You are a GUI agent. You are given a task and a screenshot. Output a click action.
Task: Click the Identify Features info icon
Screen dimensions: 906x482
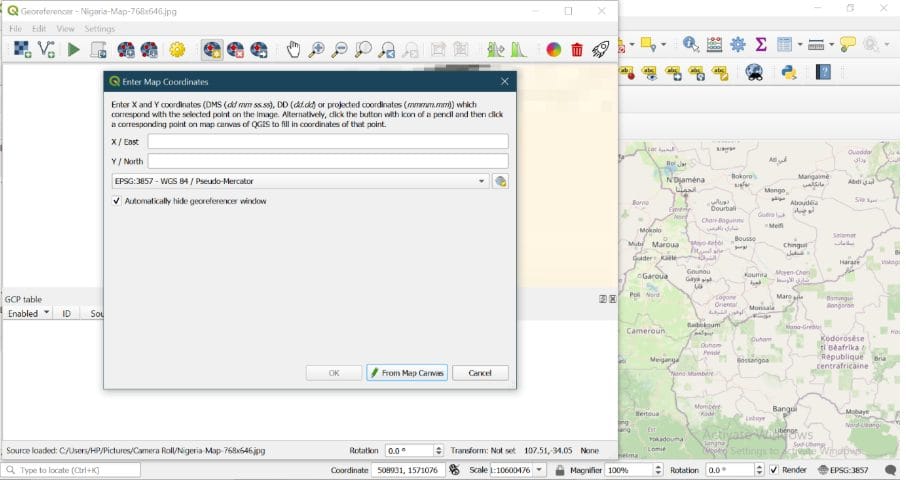click(691, 45)
